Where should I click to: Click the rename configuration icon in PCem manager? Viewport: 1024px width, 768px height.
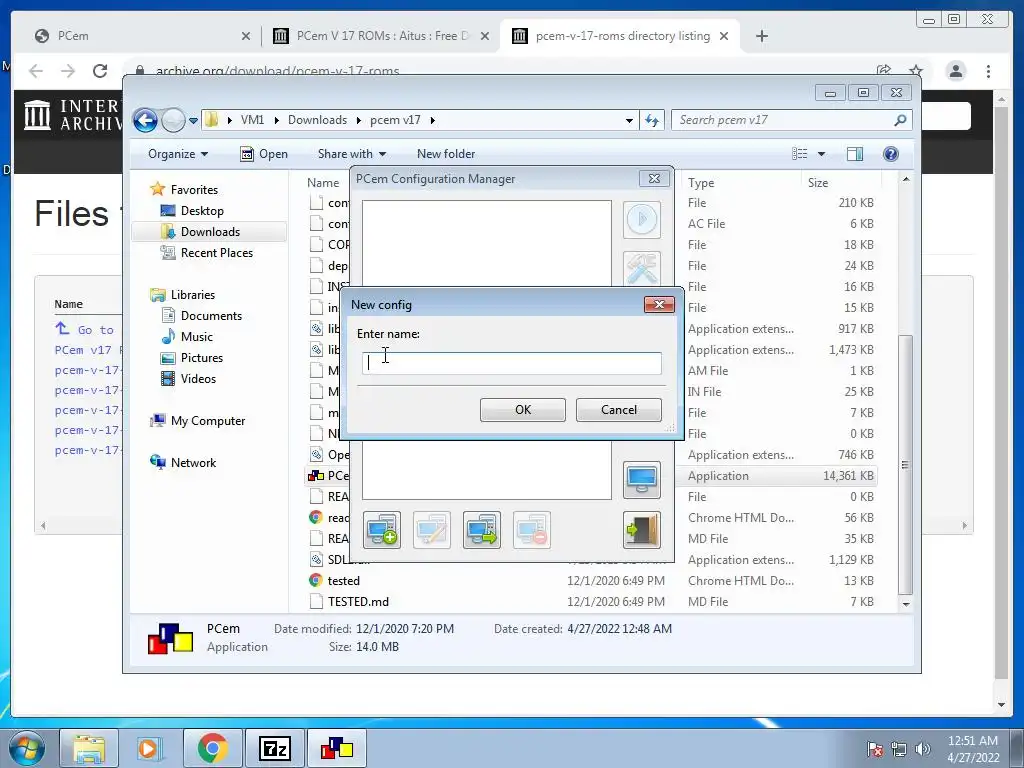pyautogui.click(x=432, y=530)
